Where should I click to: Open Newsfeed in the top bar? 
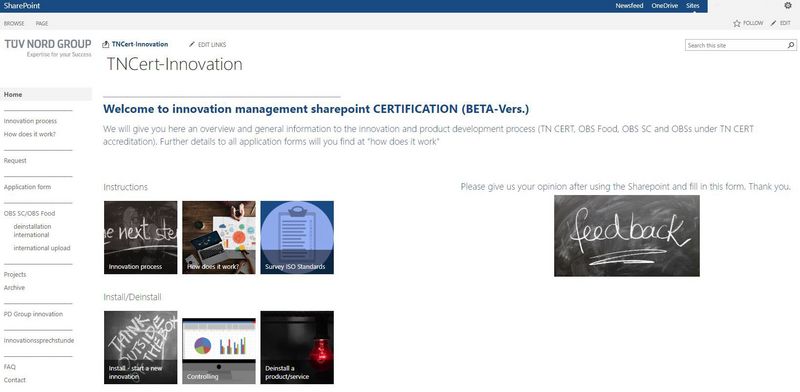coord(629,6)
